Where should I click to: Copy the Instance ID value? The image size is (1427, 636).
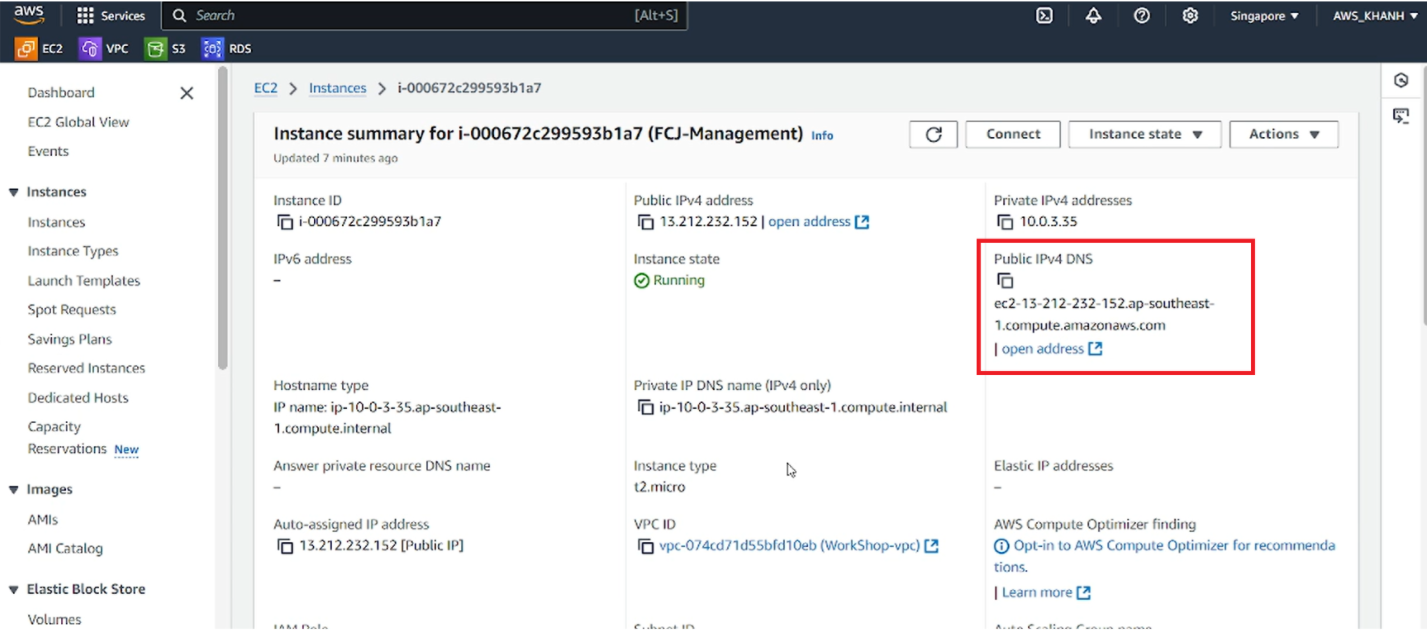point(284,222)
